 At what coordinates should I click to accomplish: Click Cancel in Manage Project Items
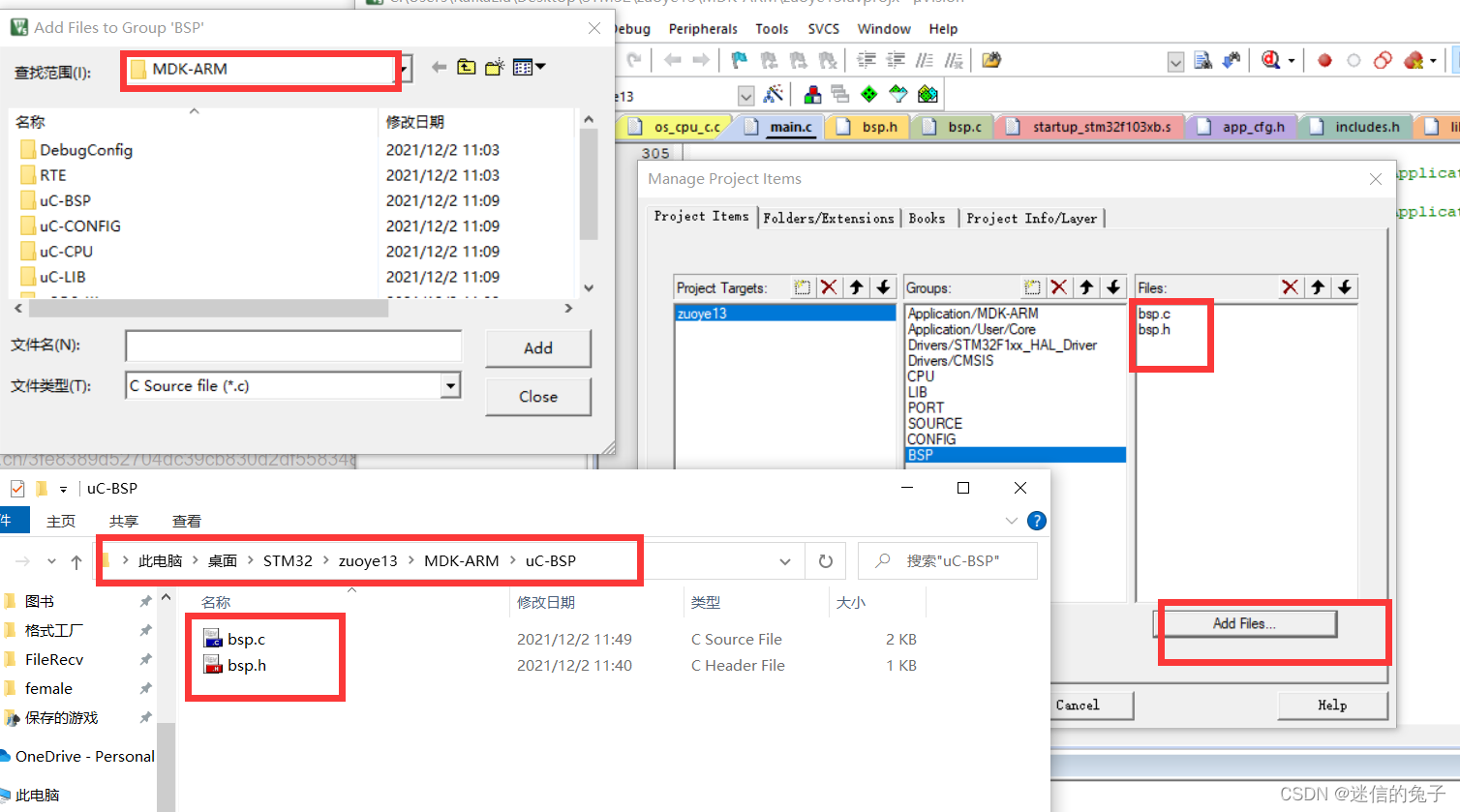click(1078, 706)
